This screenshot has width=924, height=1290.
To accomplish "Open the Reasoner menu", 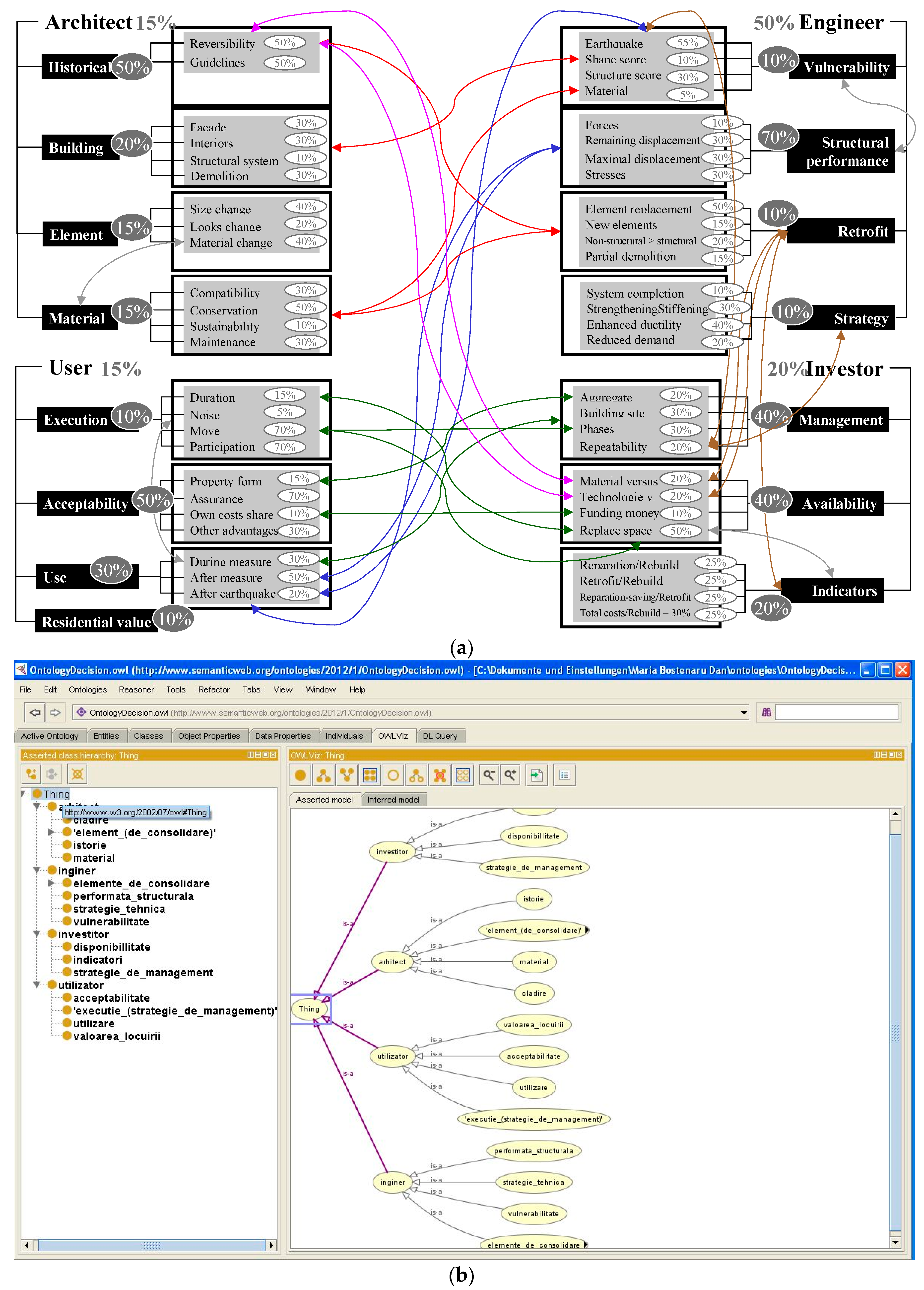I will (x=136, y=689).
